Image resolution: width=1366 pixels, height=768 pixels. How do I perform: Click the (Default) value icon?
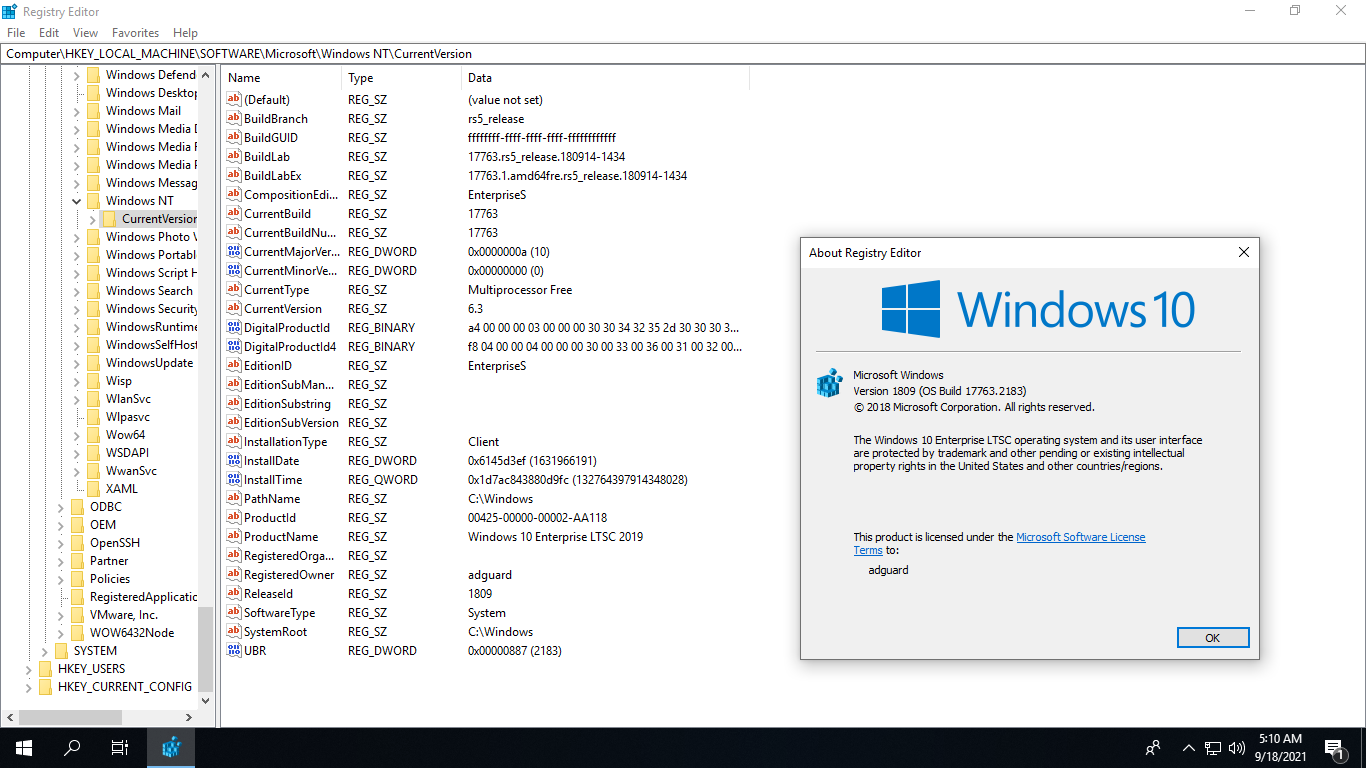[x=234, y=100]
